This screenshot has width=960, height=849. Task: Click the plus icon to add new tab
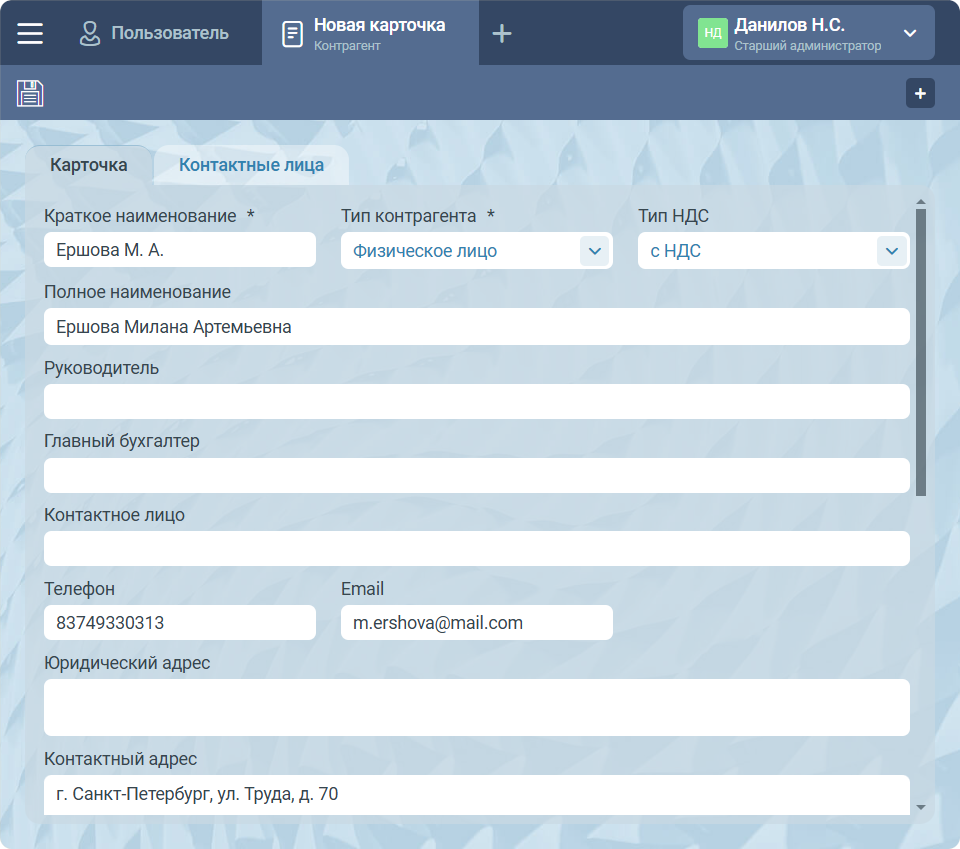click(502, 33)
